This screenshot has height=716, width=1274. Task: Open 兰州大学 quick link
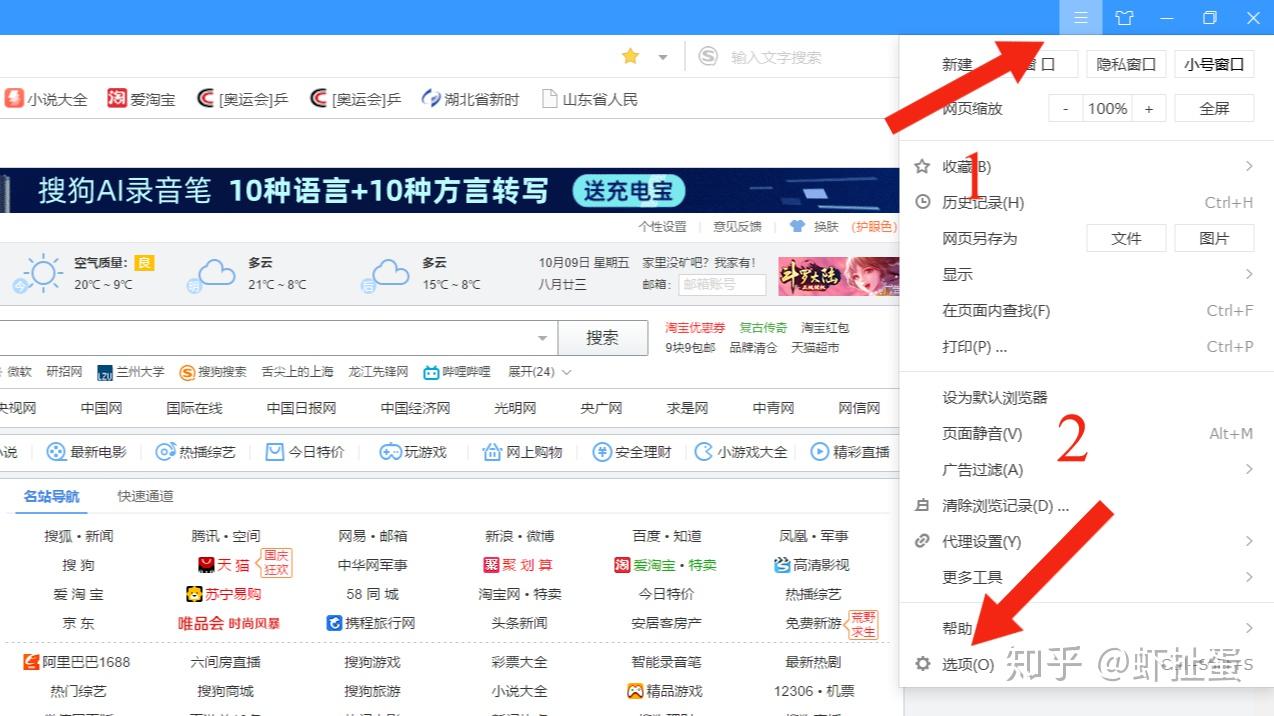tap(131, 372)
